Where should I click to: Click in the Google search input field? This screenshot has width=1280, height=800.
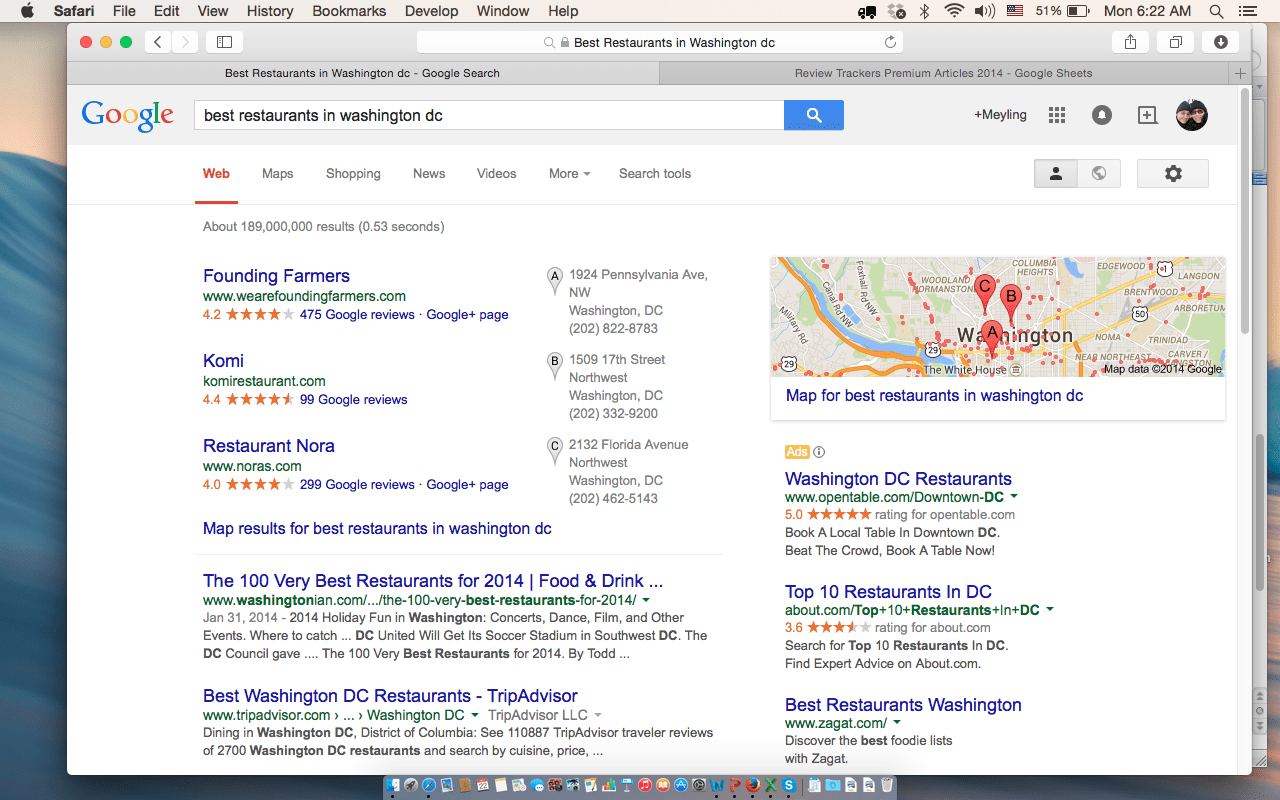pyautogui.click(x=489, y=115)
